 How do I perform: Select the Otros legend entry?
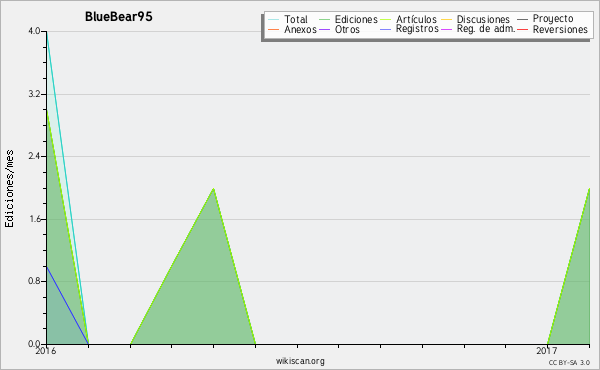point(339,29)
